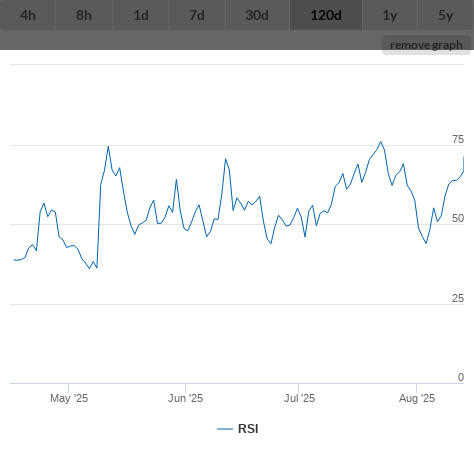The image size is (474, 455).
Task: Click the Jun '25 x-axis label
Action: 185,398
